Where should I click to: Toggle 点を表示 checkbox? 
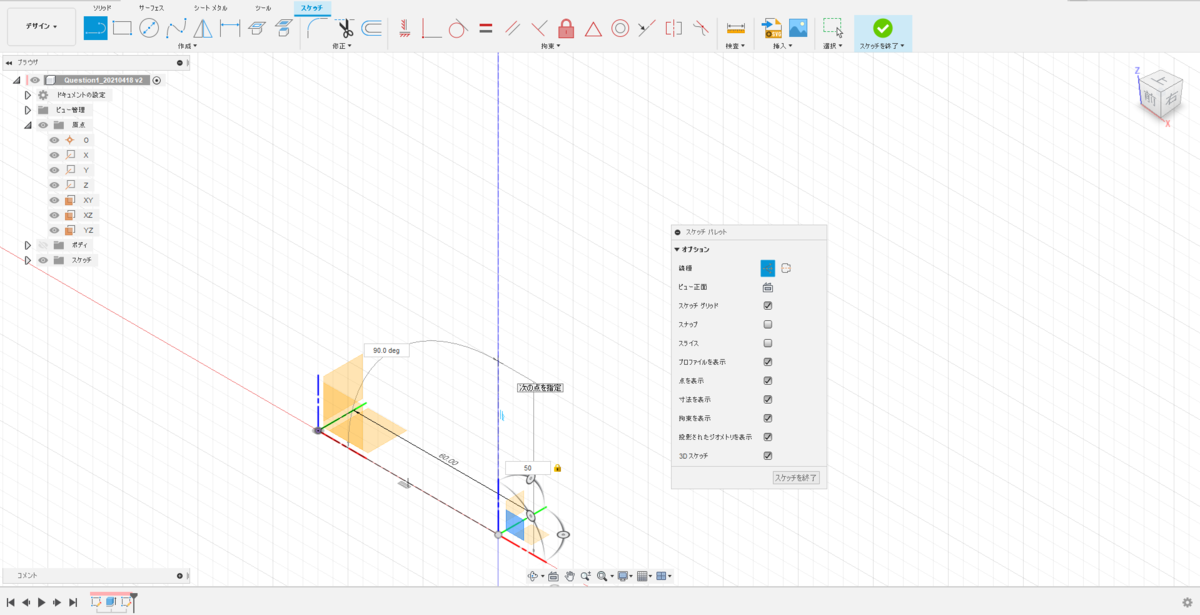coord(768,381)
